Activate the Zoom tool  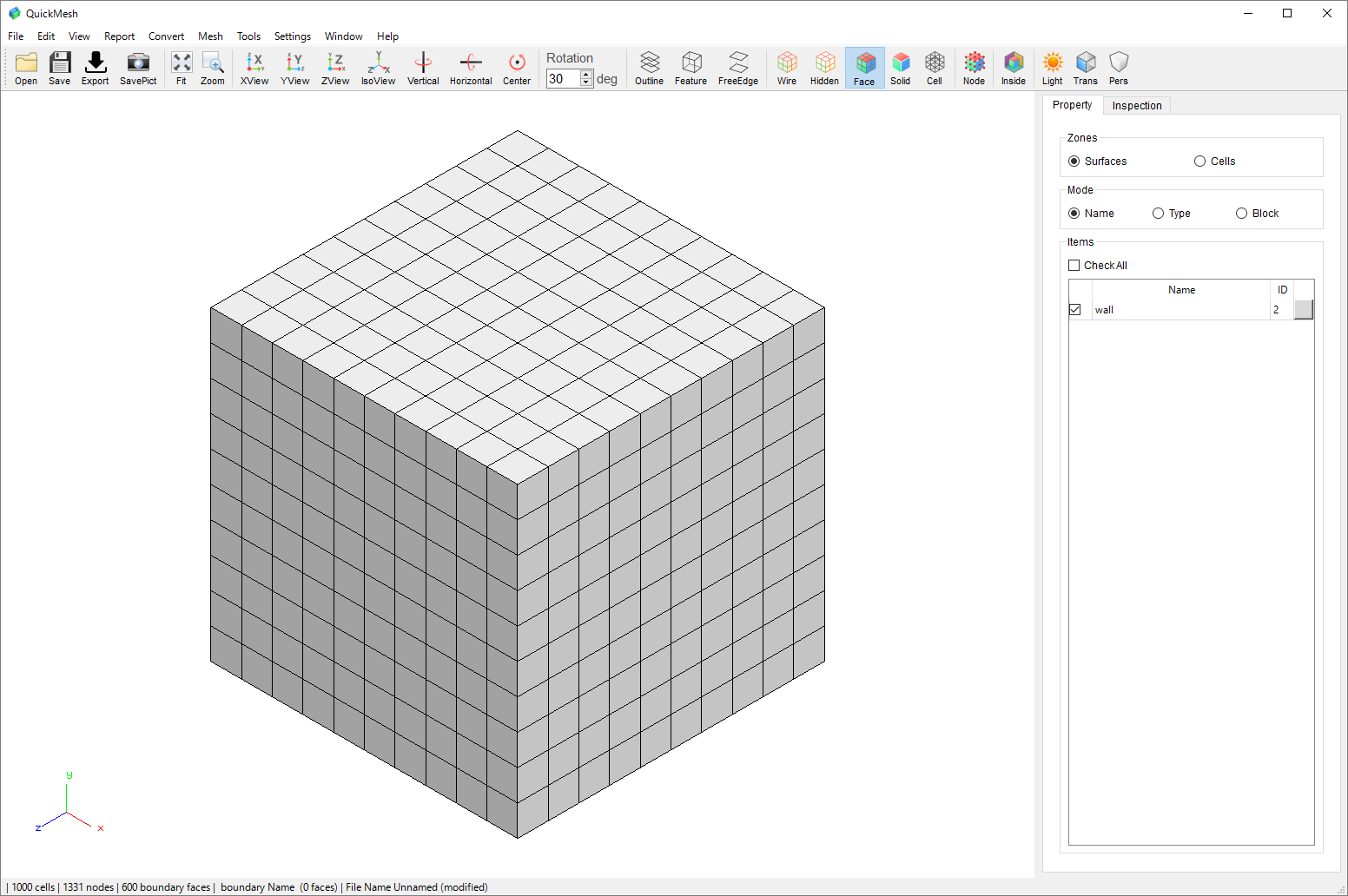coord(213,68)
